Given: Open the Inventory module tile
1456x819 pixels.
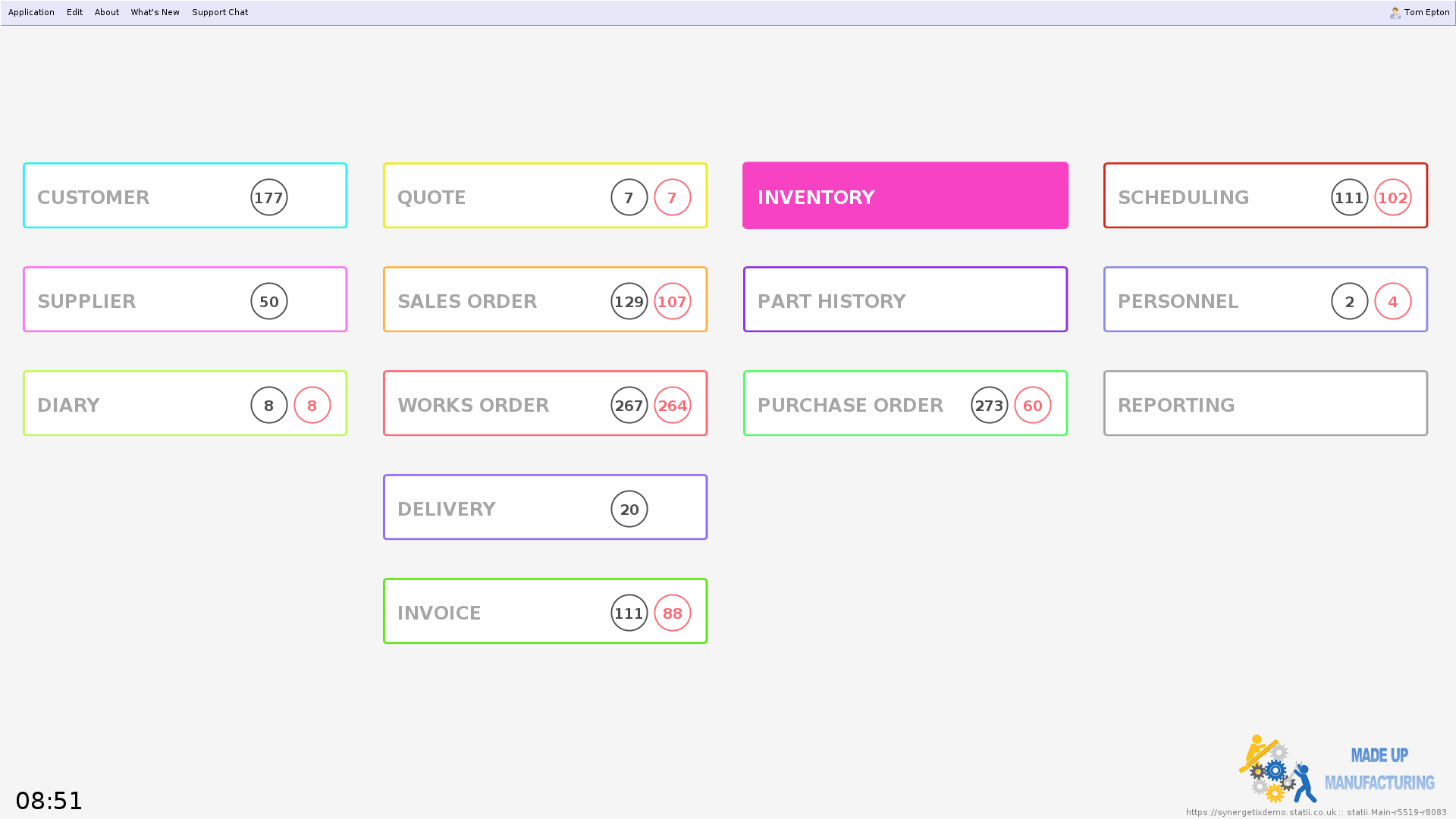Looking at the screenshot, I should coord(905,196).
